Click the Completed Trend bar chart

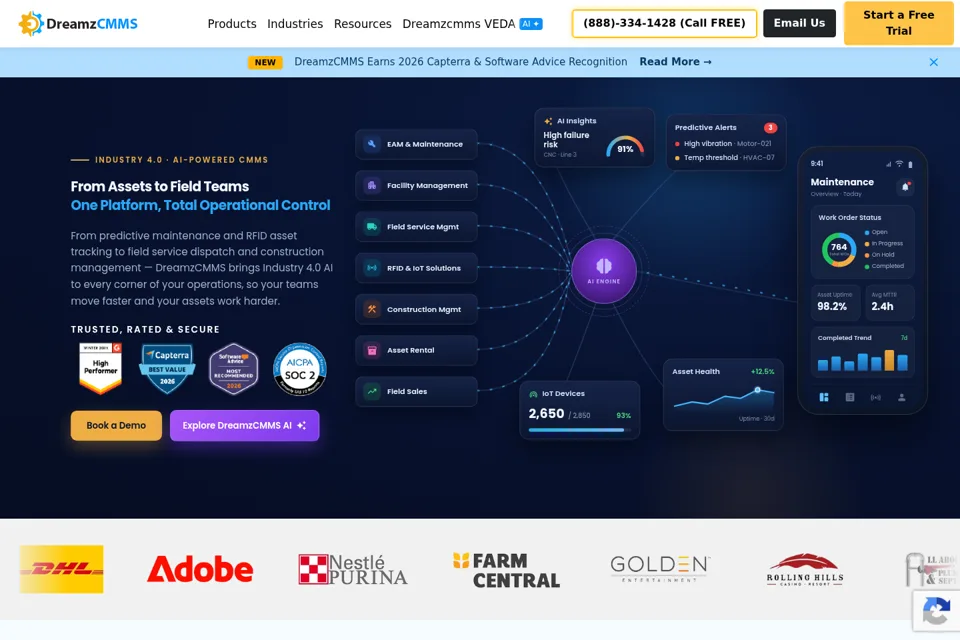tap(863, 361)
